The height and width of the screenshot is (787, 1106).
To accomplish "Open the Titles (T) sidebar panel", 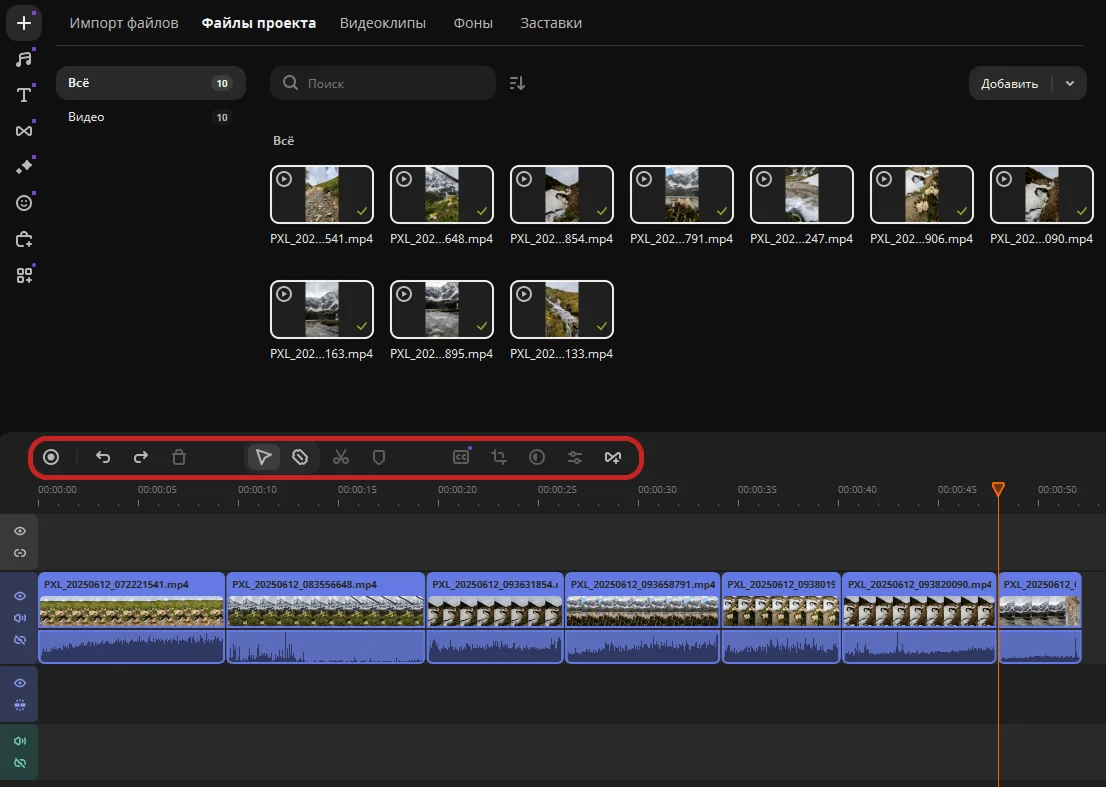I will pos(24,95).
